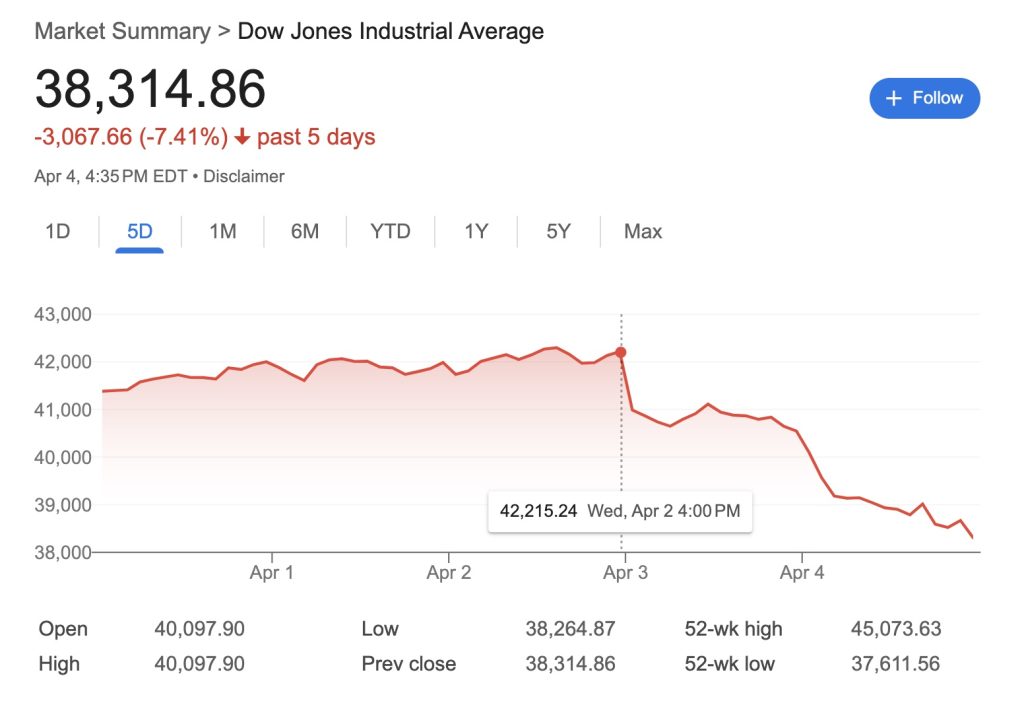Image resolution: width=1024 pixels, height=701 pixels.
Task: Open the Disclaimer link
Action: pyautogui.click(x=243, y=176)
